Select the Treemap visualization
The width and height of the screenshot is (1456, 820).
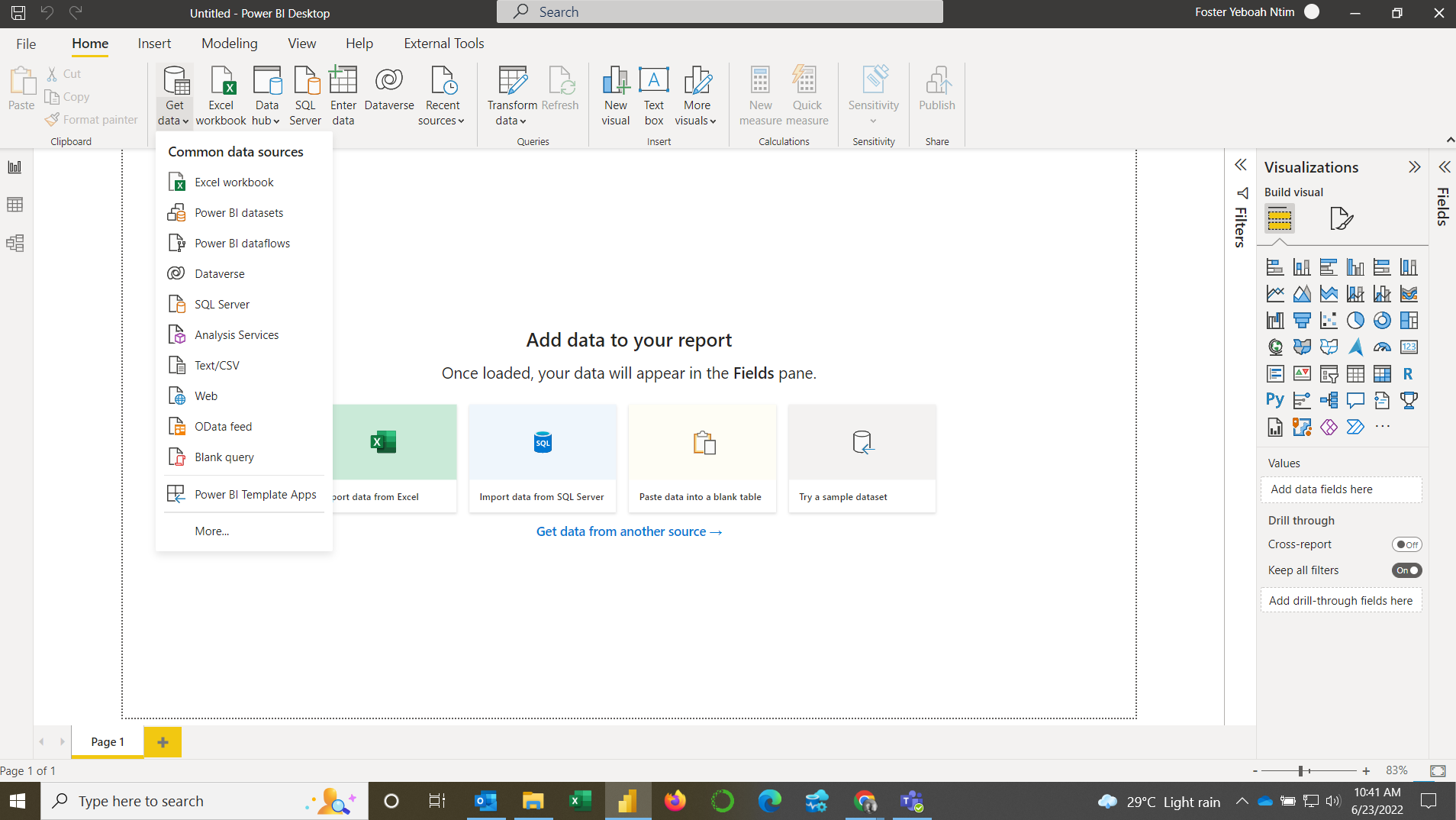pos(1409,320)
